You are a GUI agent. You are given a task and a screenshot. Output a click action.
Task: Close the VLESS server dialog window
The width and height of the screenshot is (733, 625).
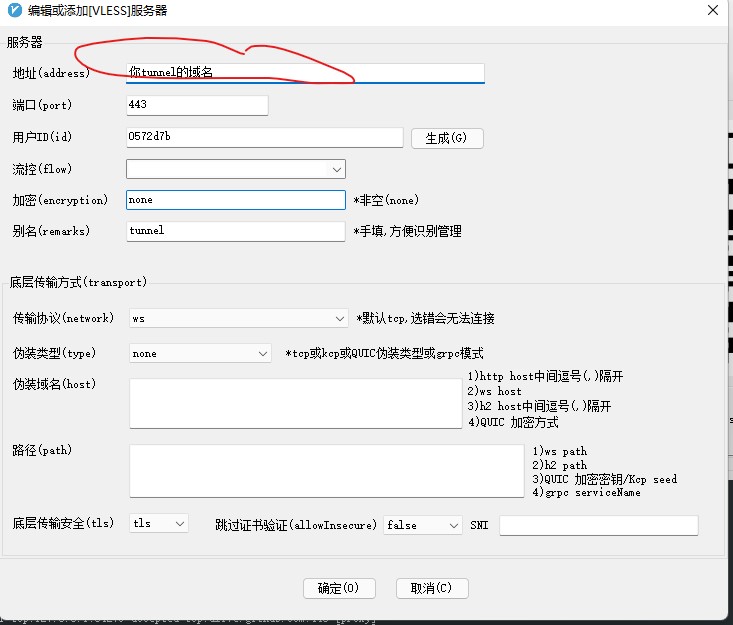point(712,11)
